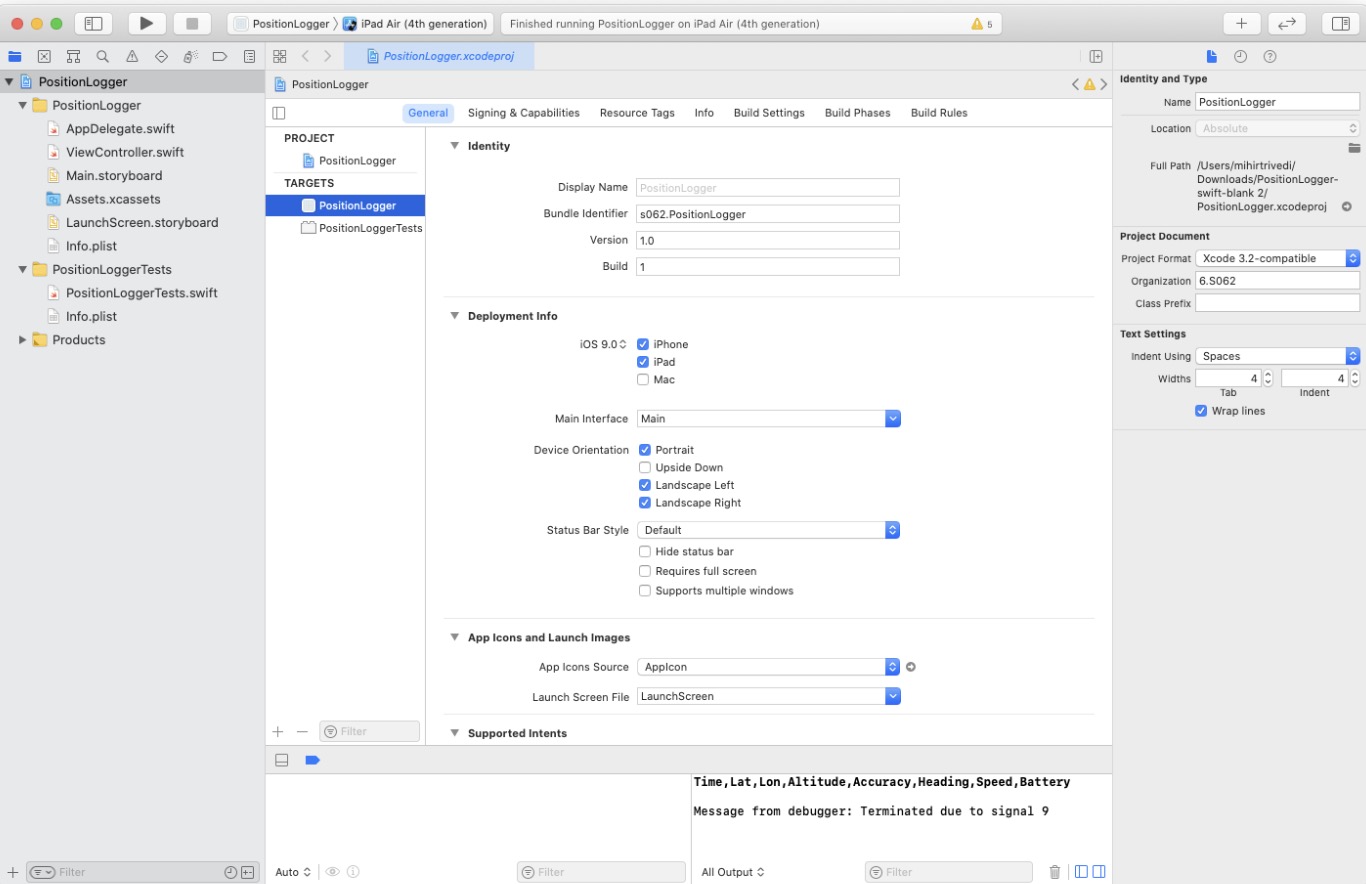Screen dimensions: 1366x884
Task: Click the Stop button in toolbar
Action: click(x=192, y=23)
